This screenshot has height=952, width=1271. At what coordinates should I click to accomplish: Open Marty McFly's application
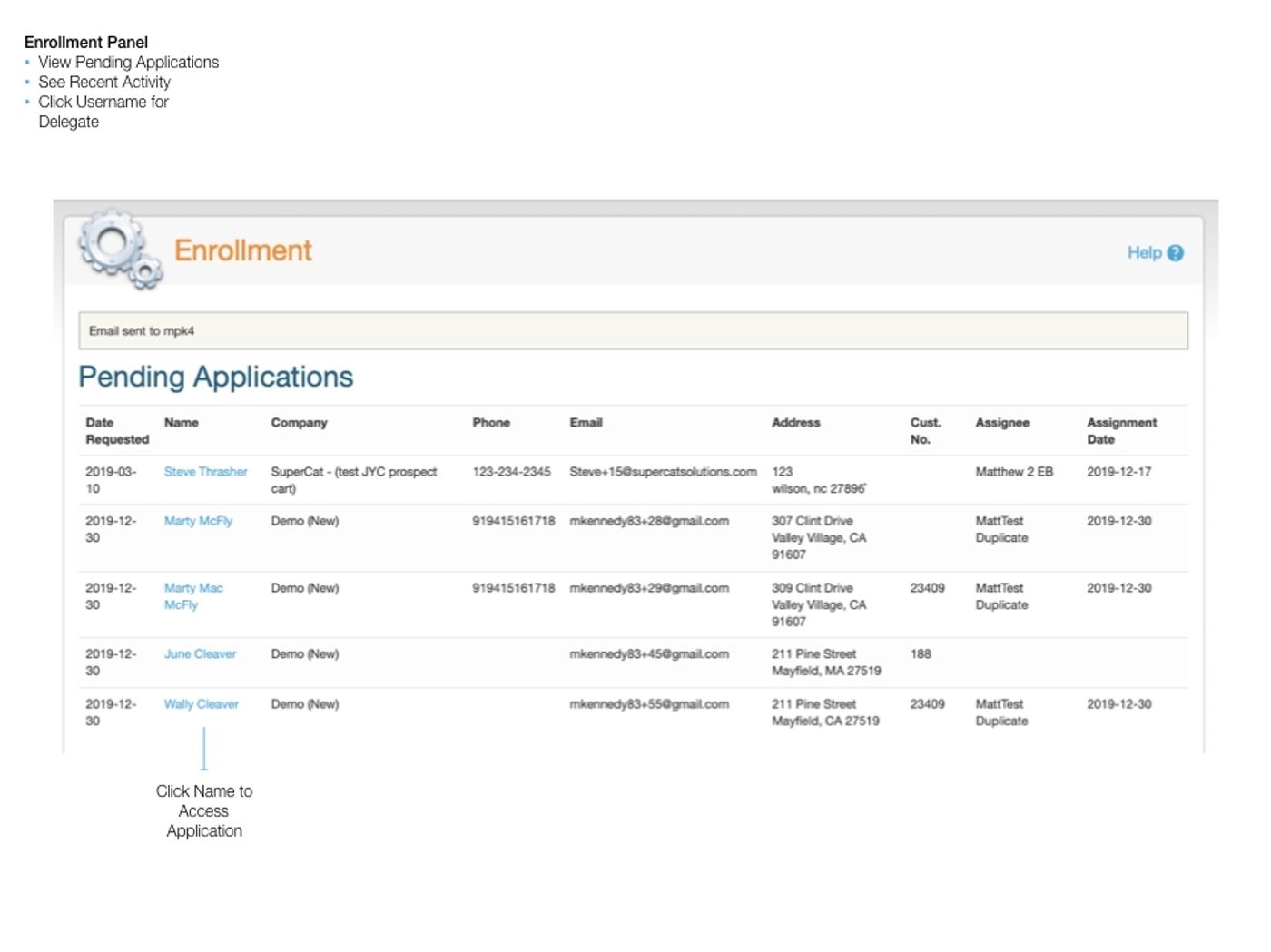click(198, 521)
